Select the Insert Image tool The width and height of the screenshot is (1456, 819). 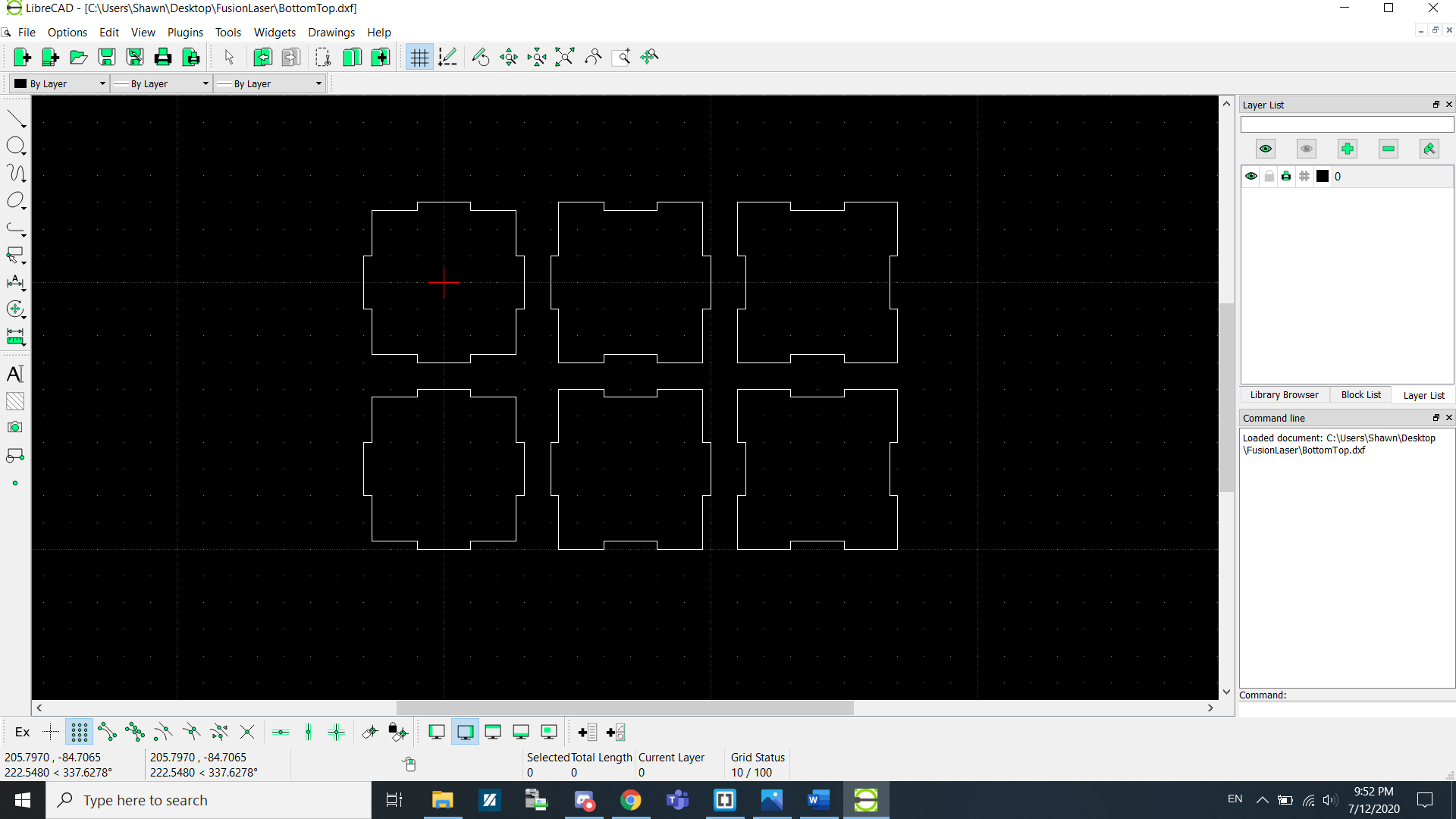(x=15, y=428)
